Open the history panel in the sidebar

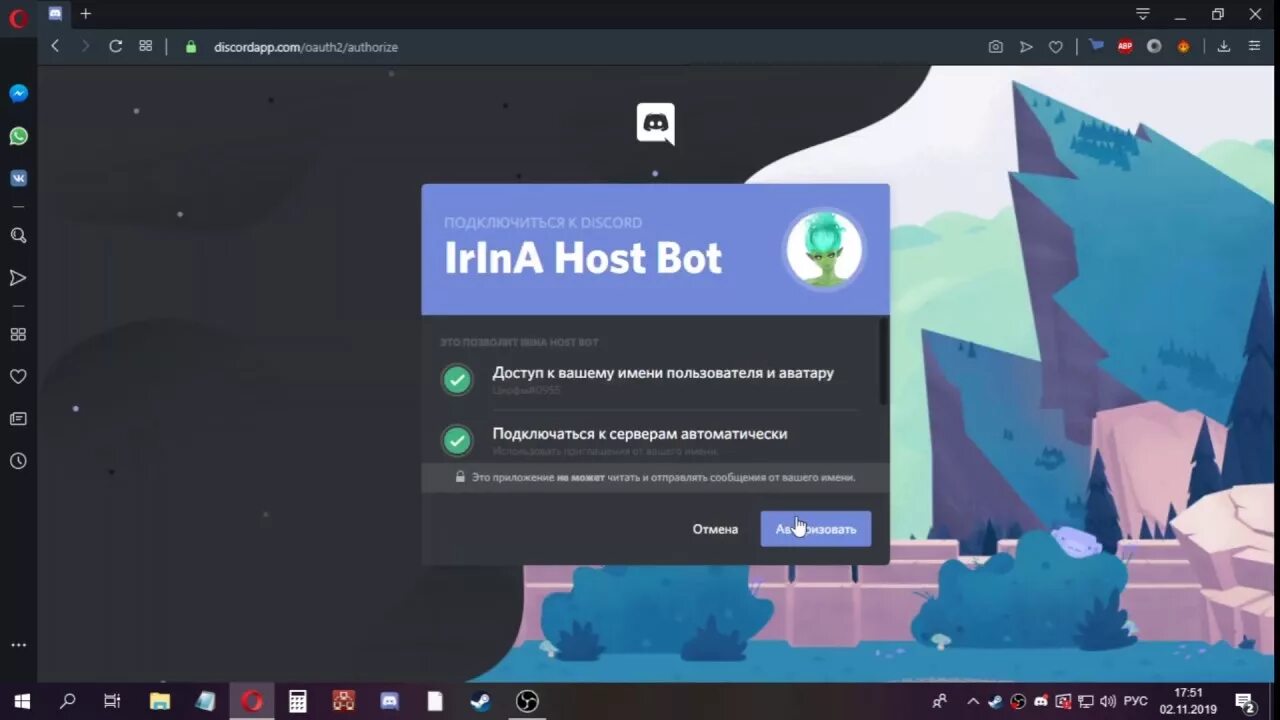(x=18, y=461)
